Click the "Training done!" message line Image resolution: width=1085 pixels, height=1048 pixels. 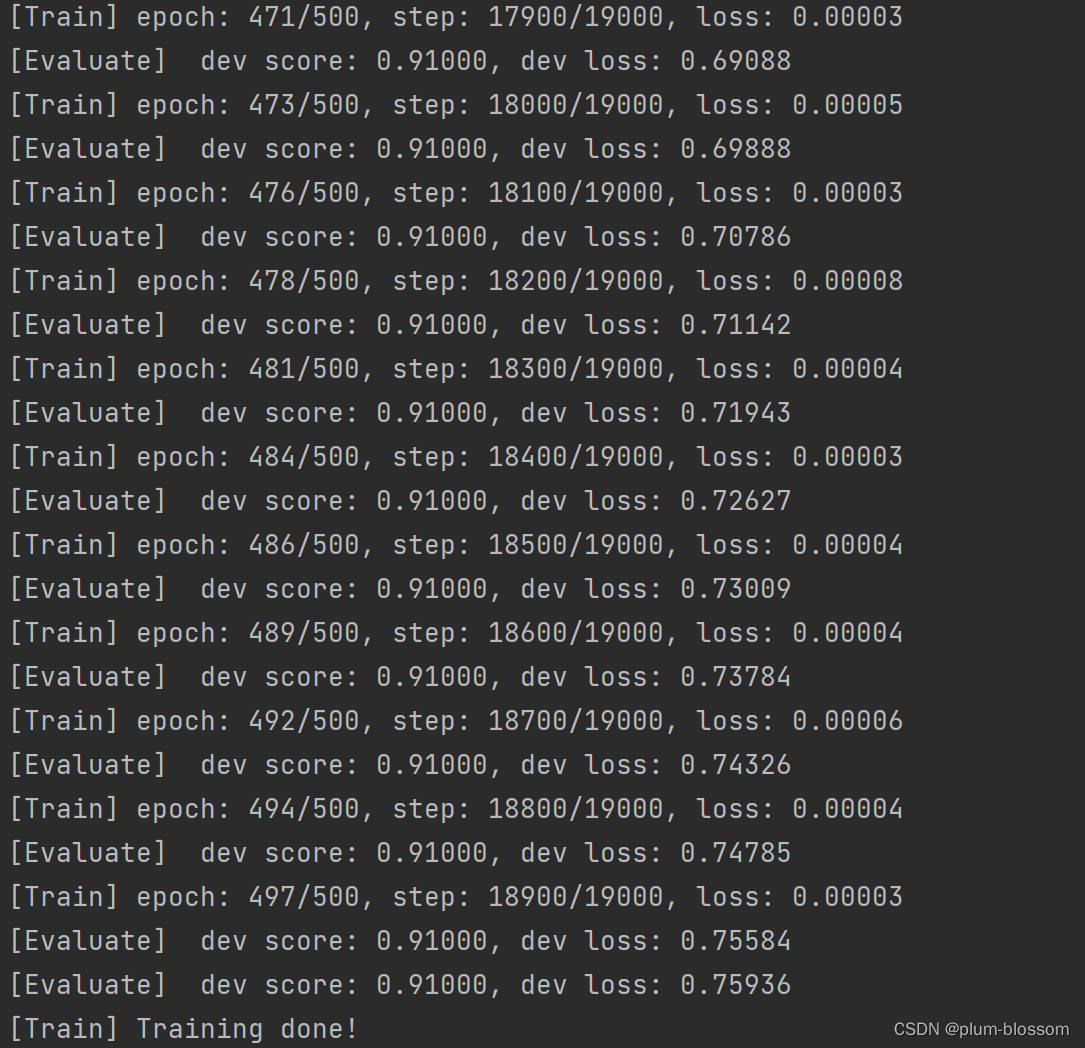(183, 1029)
